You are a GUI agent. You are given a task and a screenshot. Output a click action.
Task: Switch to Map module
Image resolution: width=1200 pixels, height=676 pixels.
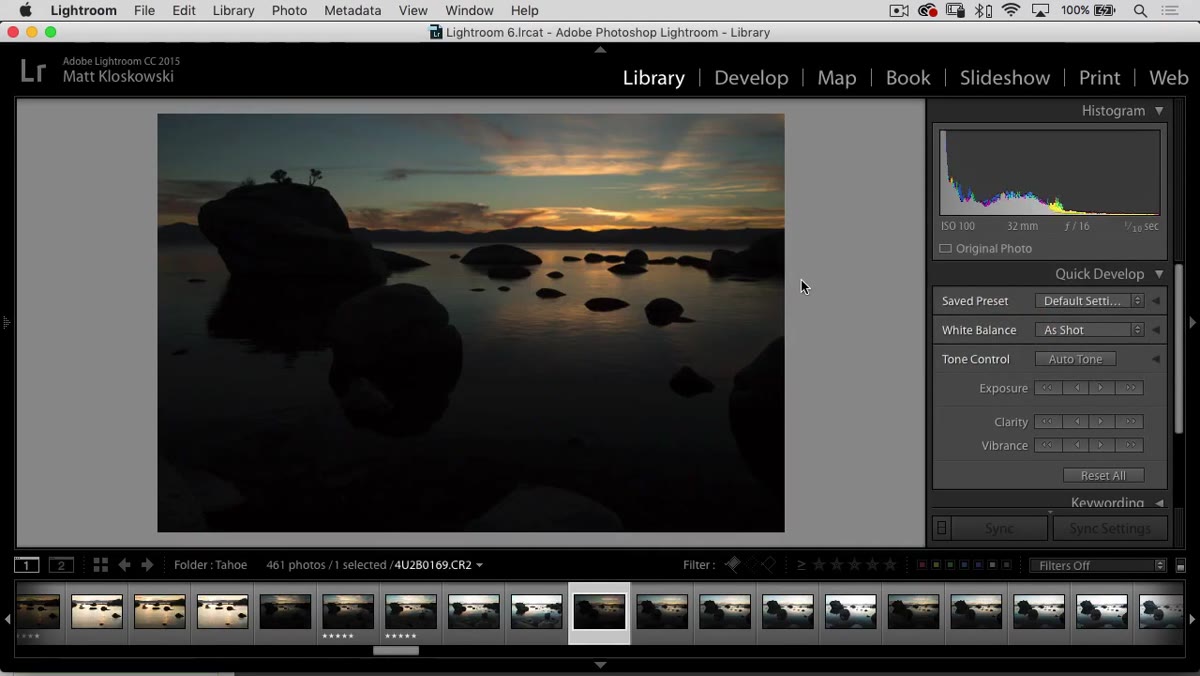point(837,78)
